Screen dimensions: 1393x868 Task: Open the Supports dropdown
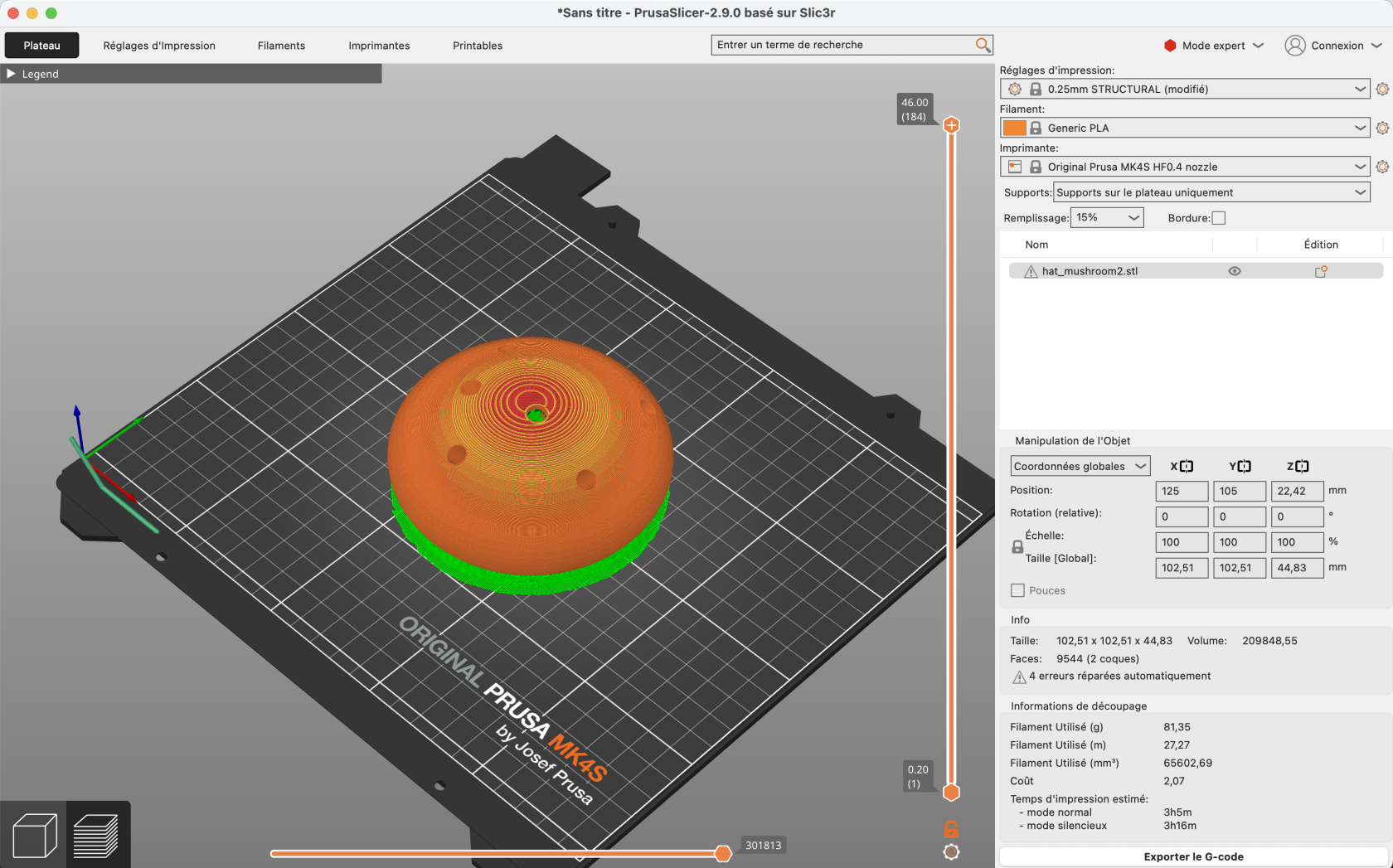point(1211,192)
